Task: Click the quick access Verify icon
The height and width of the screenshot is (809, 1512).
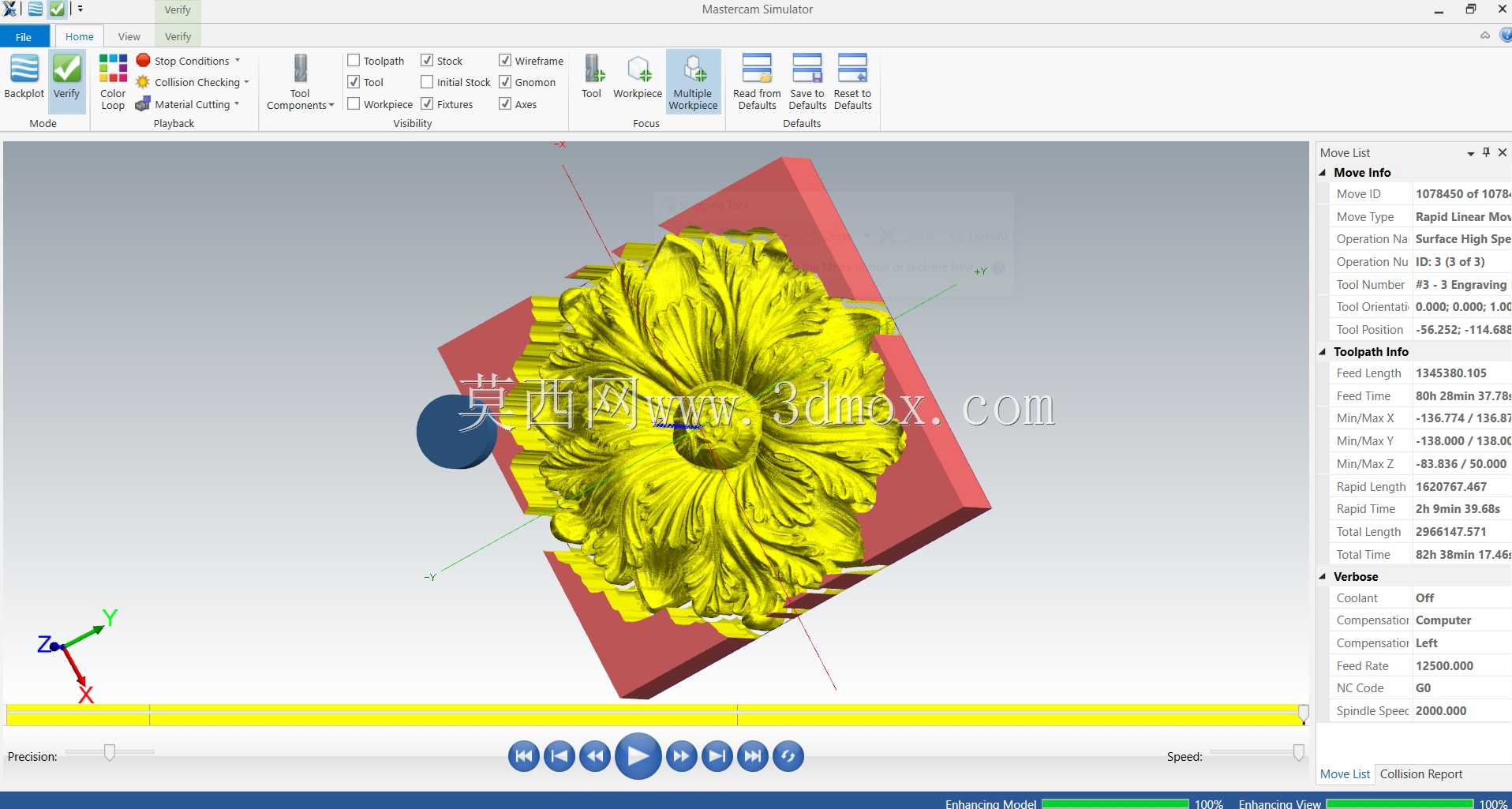Action: coord(58,9)
